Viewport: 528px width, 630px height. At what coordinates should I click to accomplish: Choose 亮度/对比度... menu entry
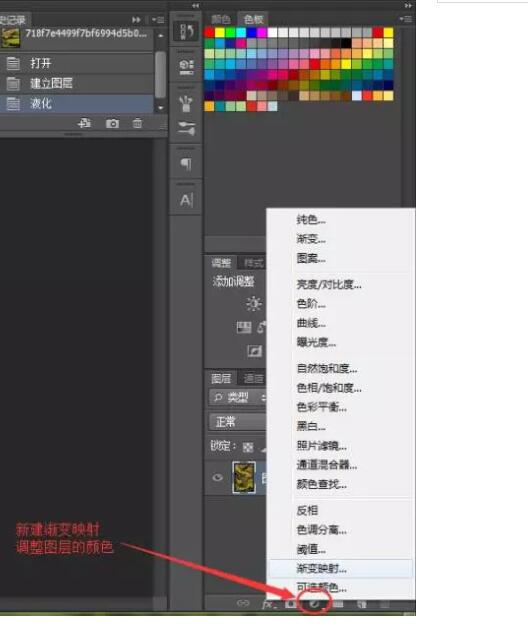(340, 284)
